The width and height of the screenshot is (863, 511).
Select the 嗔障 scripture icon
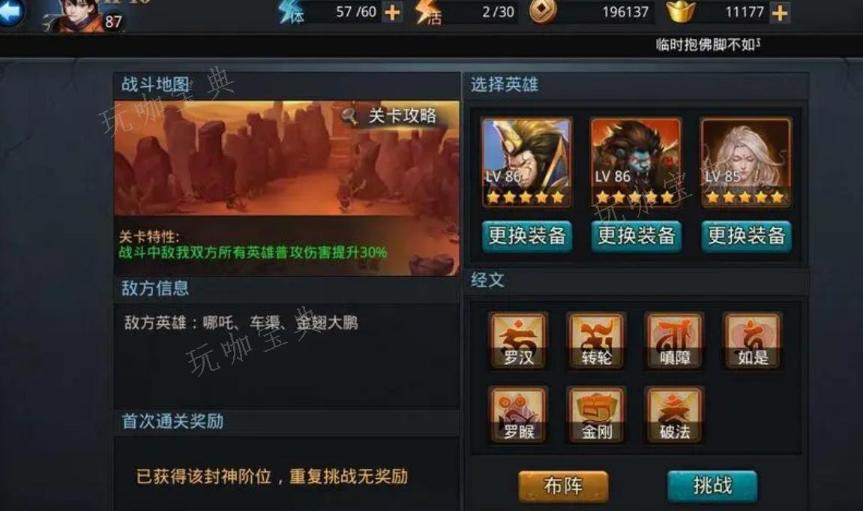click(675, 341)
